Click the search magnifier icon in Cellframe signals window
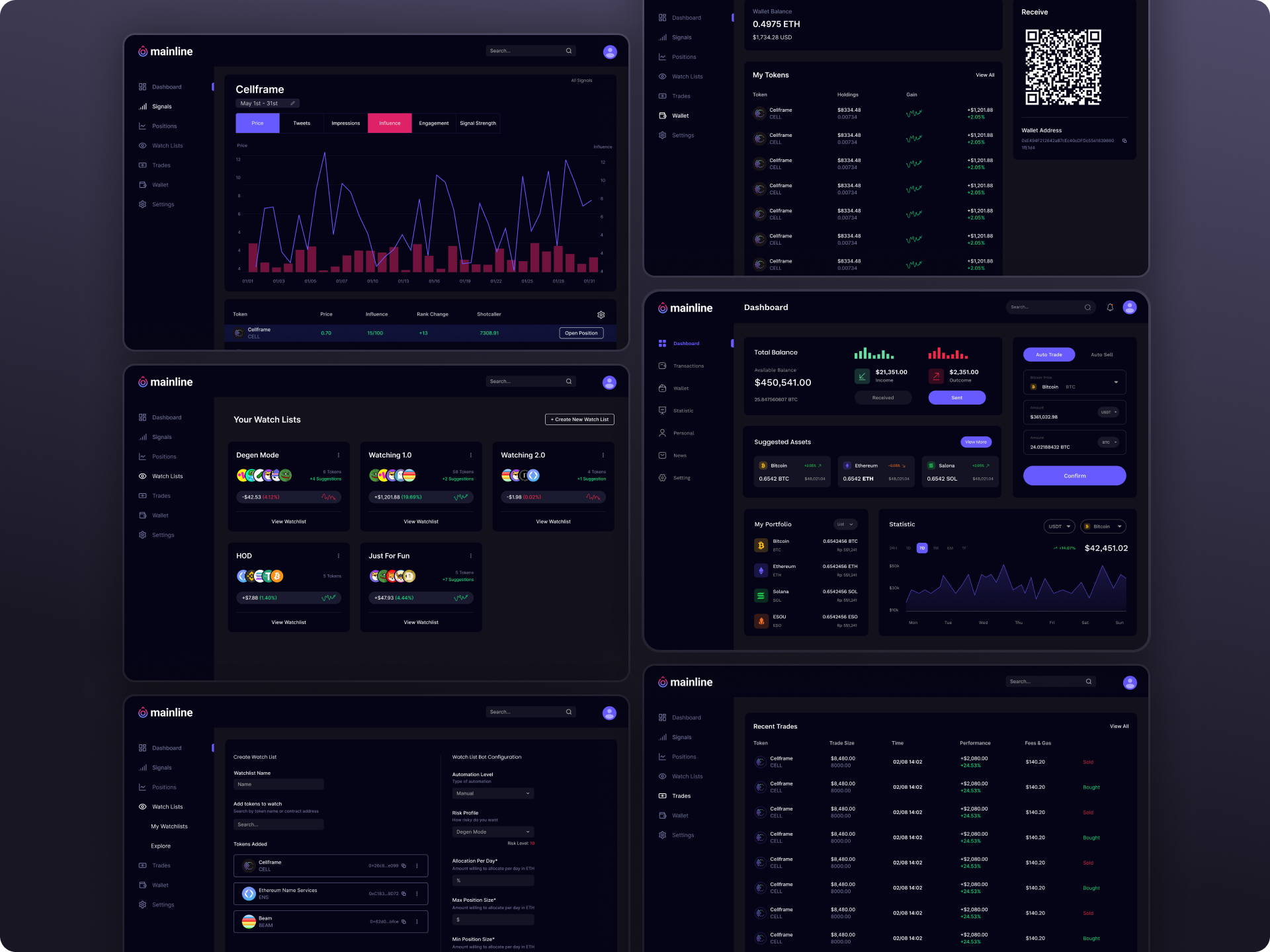This screenshot has height=952, width=1270. click(x=568, y=51)
